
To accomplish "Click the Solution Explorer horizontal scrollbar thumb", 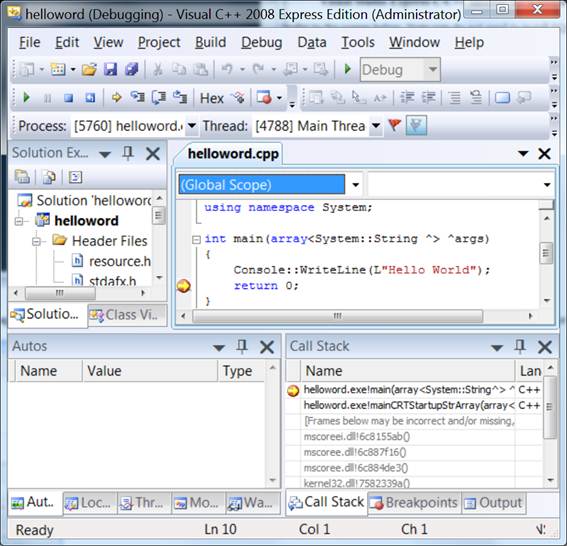I will pos(60,293).
